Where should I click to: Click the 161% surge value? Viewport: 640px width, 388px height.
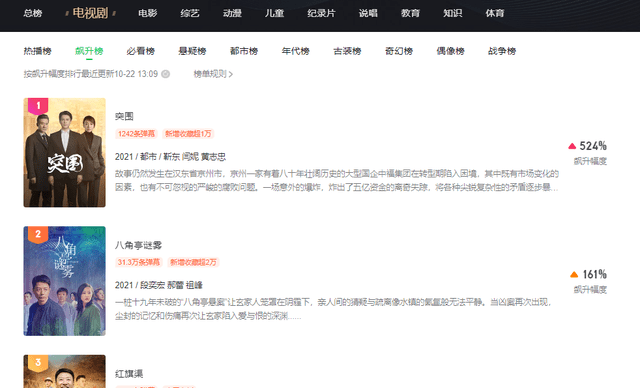(x=595, y=275)
